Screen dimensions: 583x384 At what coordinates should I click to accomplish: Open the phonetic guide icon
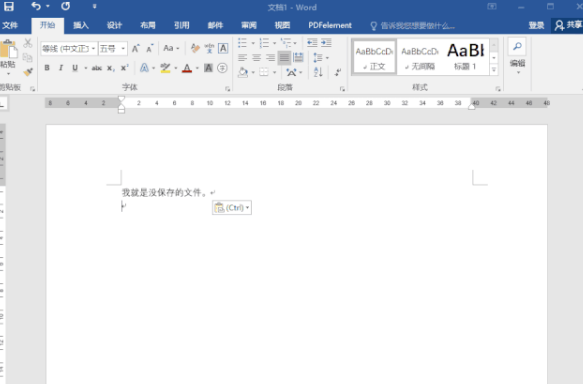pyautogui.click(x=209, y=48)
